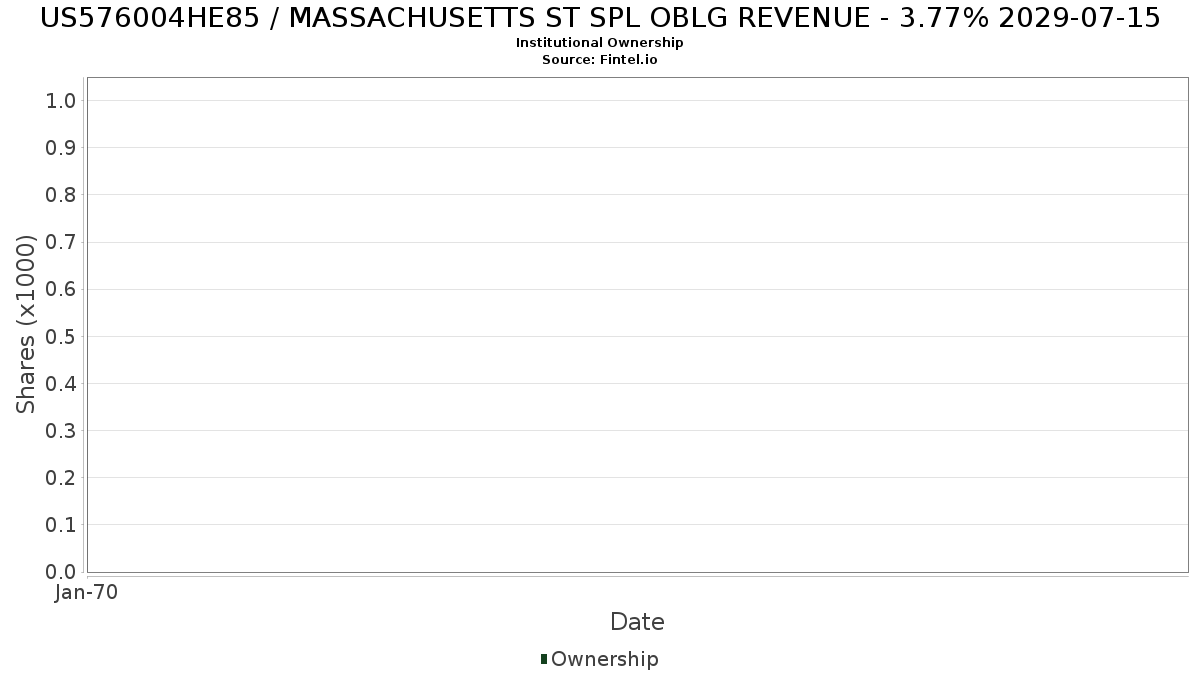Click the 0.1 y-axis tick label
Viewport: 1200px width, 675px height.
point(61,525)
